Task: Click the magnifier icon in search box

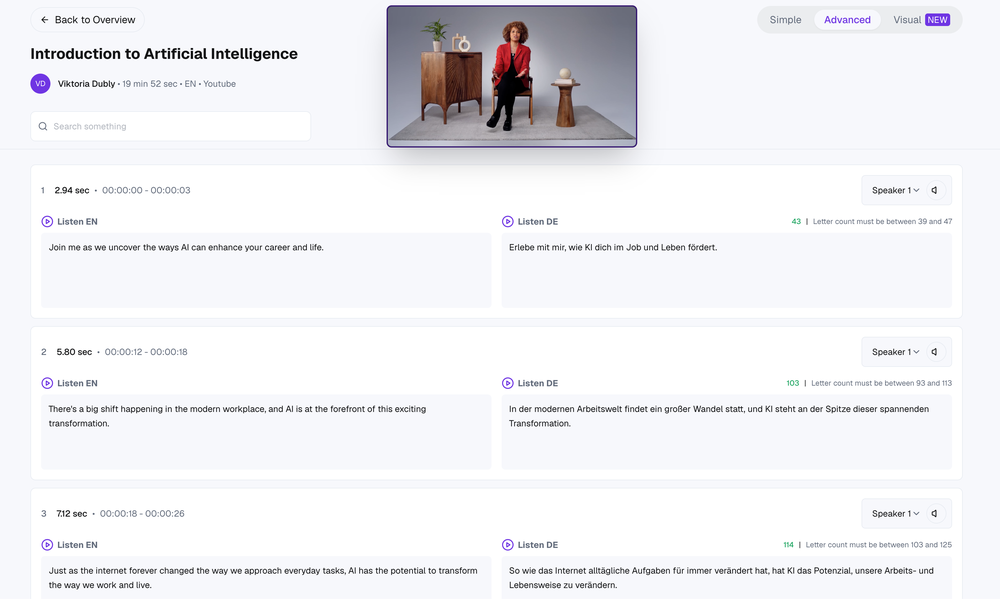Action: [x=43, y=126]
